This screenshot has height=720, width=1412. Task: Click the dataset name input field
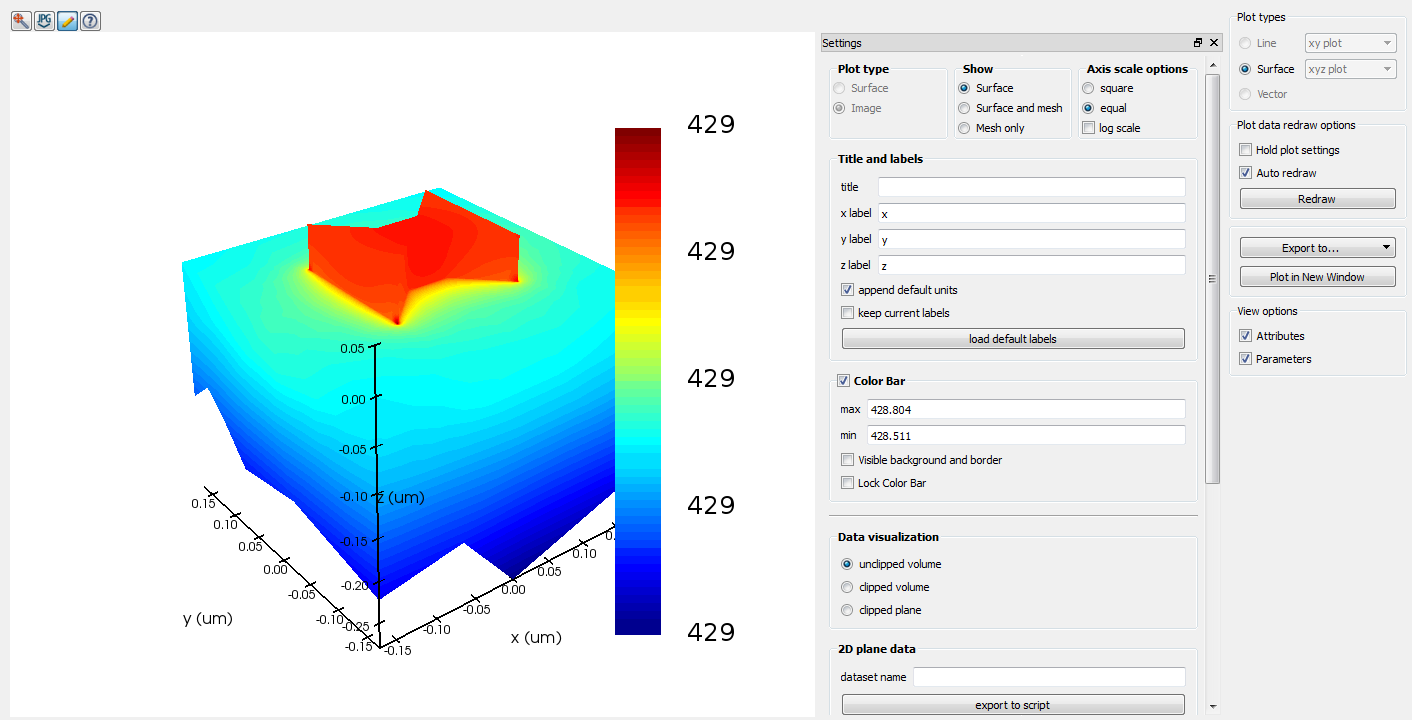pyautogui.click(x=1048, y=677)
